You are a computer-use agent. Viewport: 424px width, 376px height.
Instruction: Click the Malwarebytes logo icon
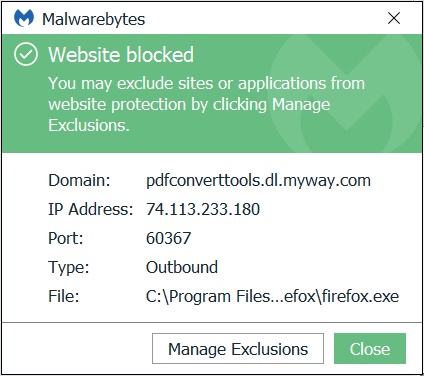[x=24, y=18]
